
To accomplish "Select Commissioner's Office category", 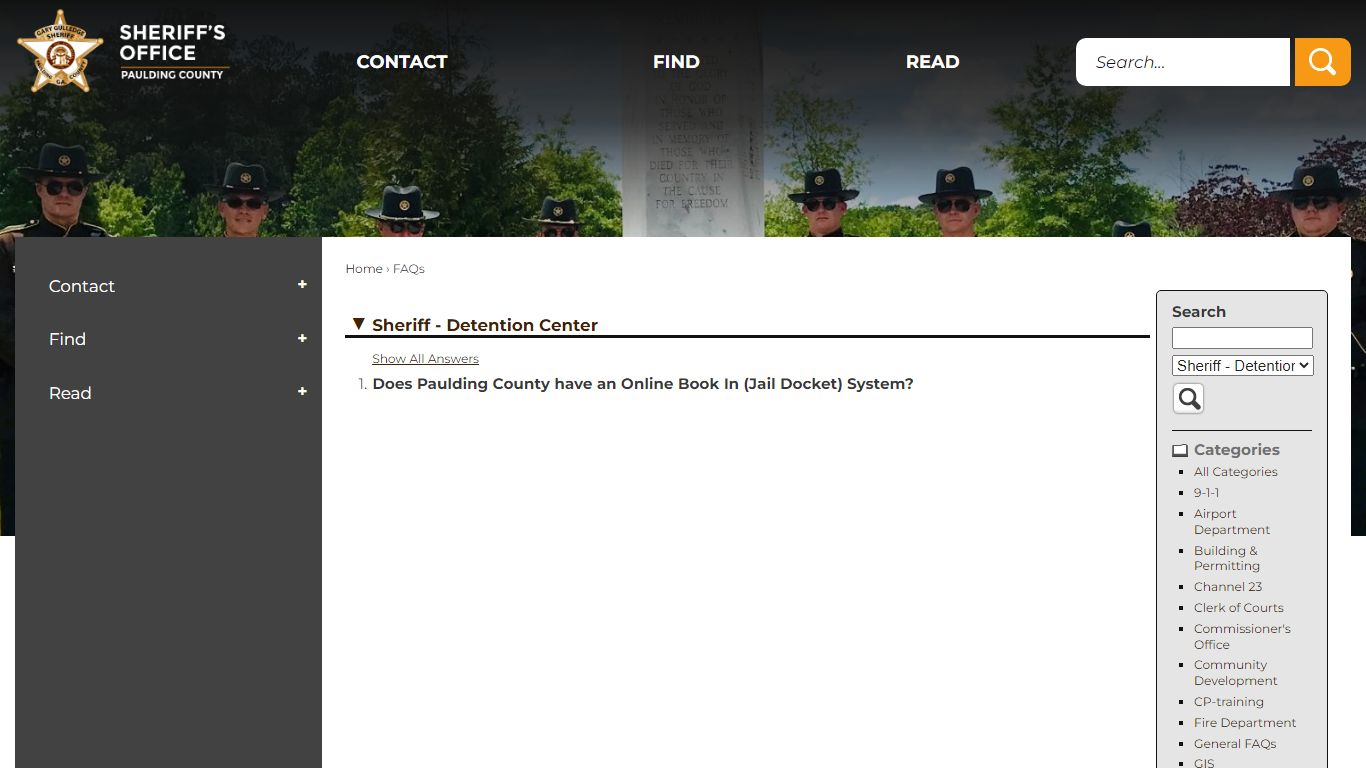I will (x=1242, y=637).
